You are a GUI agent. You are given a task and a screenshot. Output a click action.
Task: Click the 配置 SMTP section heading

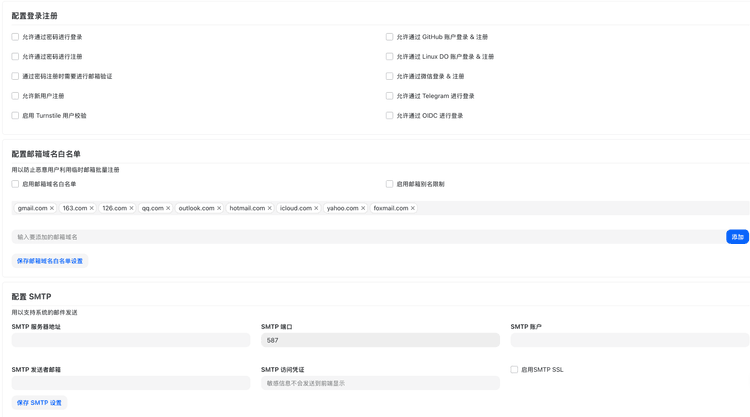click(32, 296)
